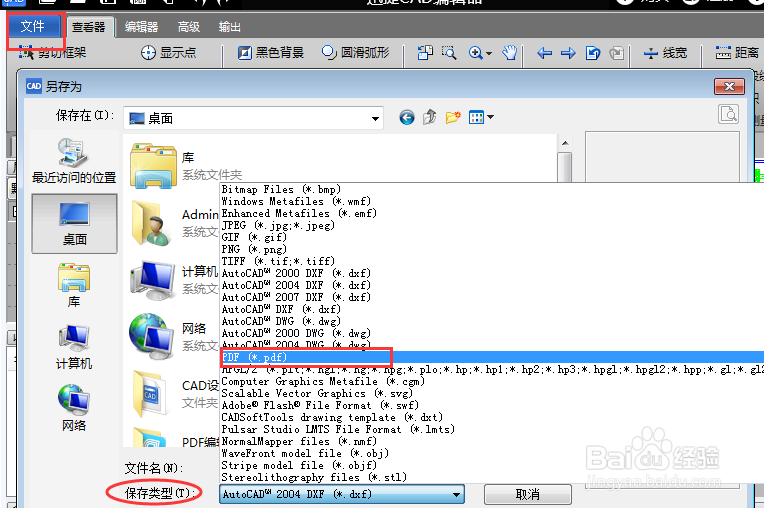Go up one folder level
The image size is (764, 508).
pos(429,117)
